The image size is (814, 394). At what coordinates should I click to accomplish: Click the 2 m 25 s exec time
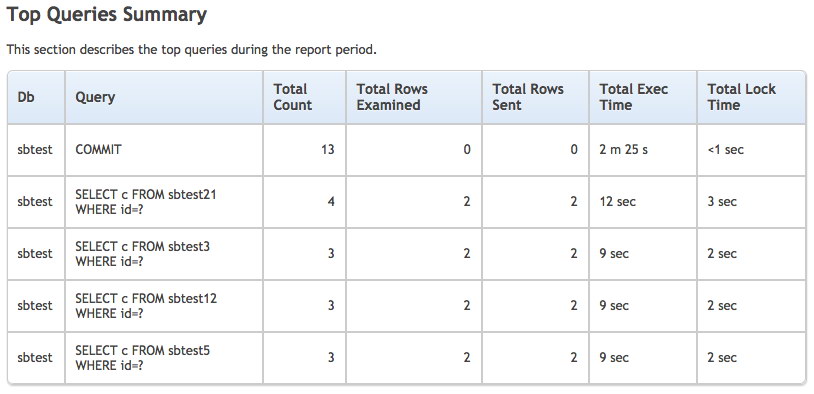[623, 150]
